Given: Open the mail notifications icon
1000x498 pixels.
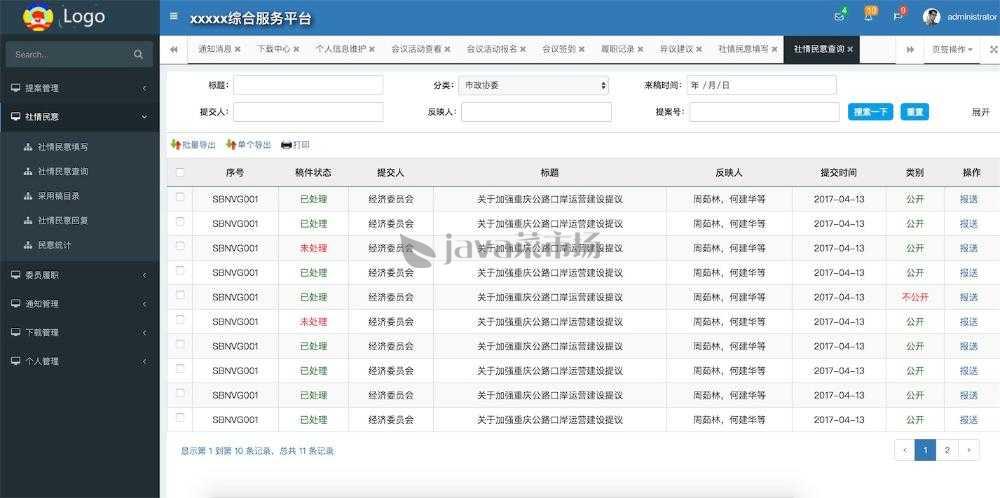Looking at the screenshot, I should click(x=839, y=17).
